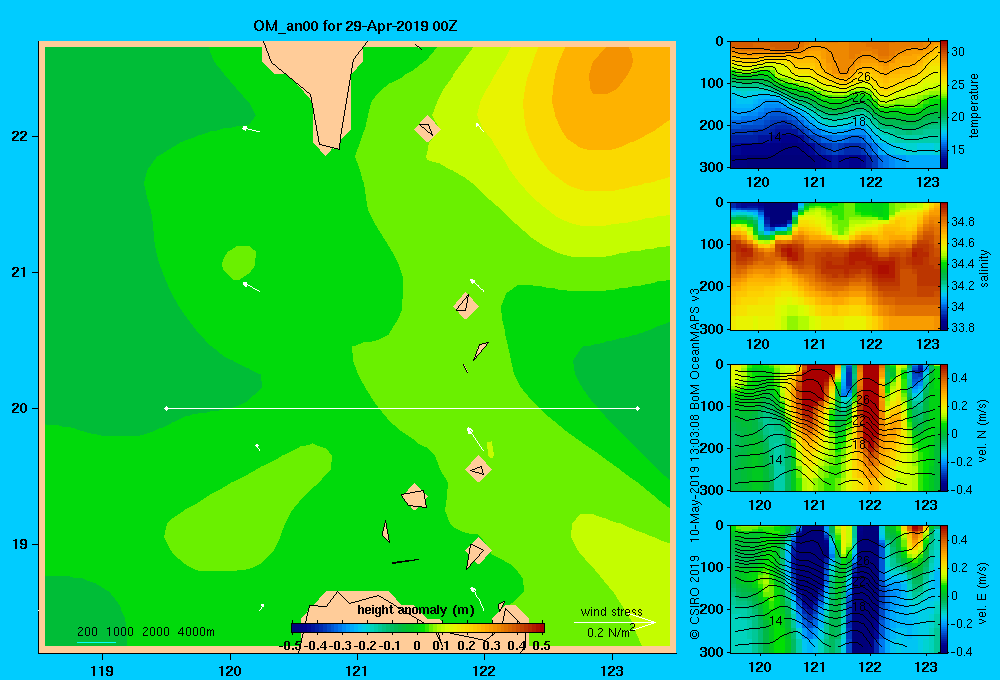Viewport: 1000px width, 680px height.
Task: Click the 'vel. E (m/s)' axis label
Action: [983, 592]
